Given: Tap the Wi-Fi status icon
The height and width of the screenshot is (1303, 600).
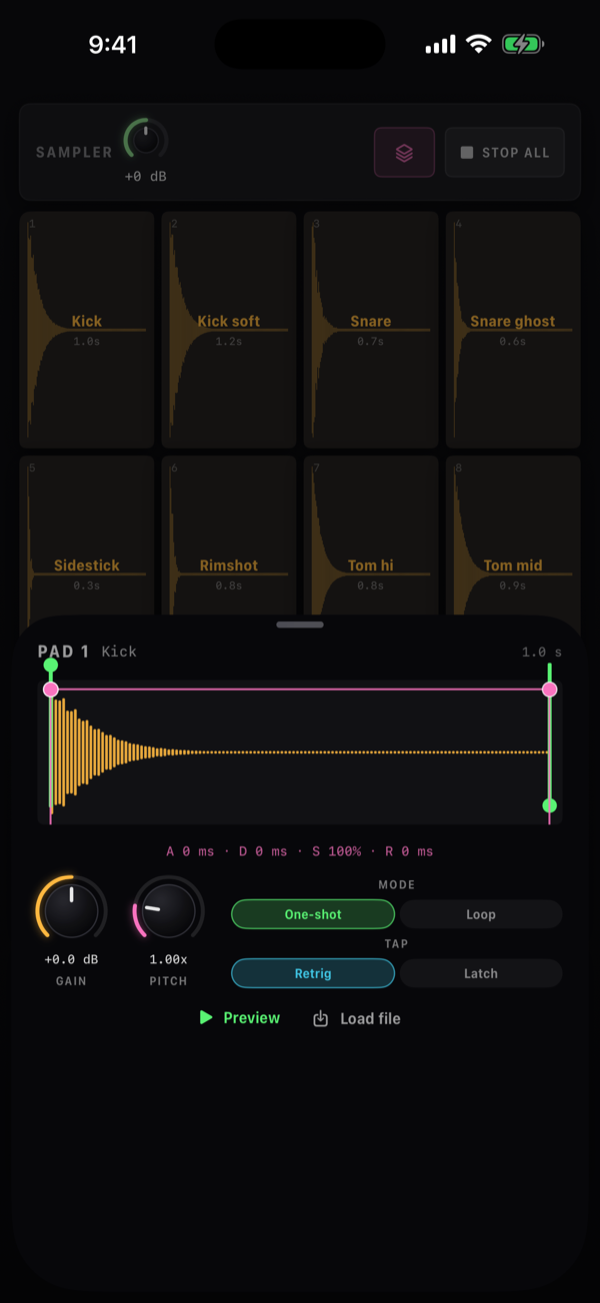Looking at the screenshot, I should (x=479, y=44).
